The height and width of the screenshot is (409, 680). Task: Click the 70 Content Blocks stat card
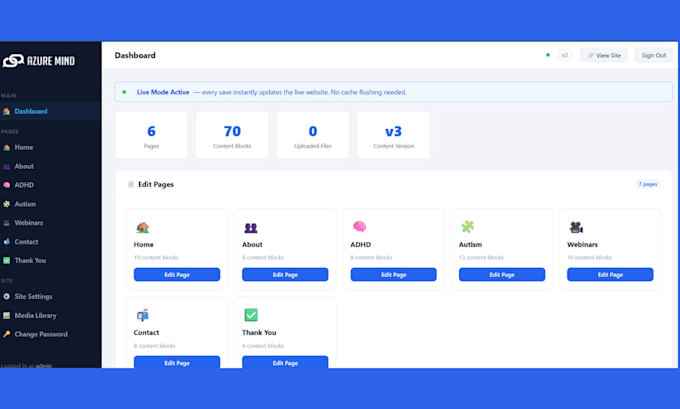coord(232,135)
